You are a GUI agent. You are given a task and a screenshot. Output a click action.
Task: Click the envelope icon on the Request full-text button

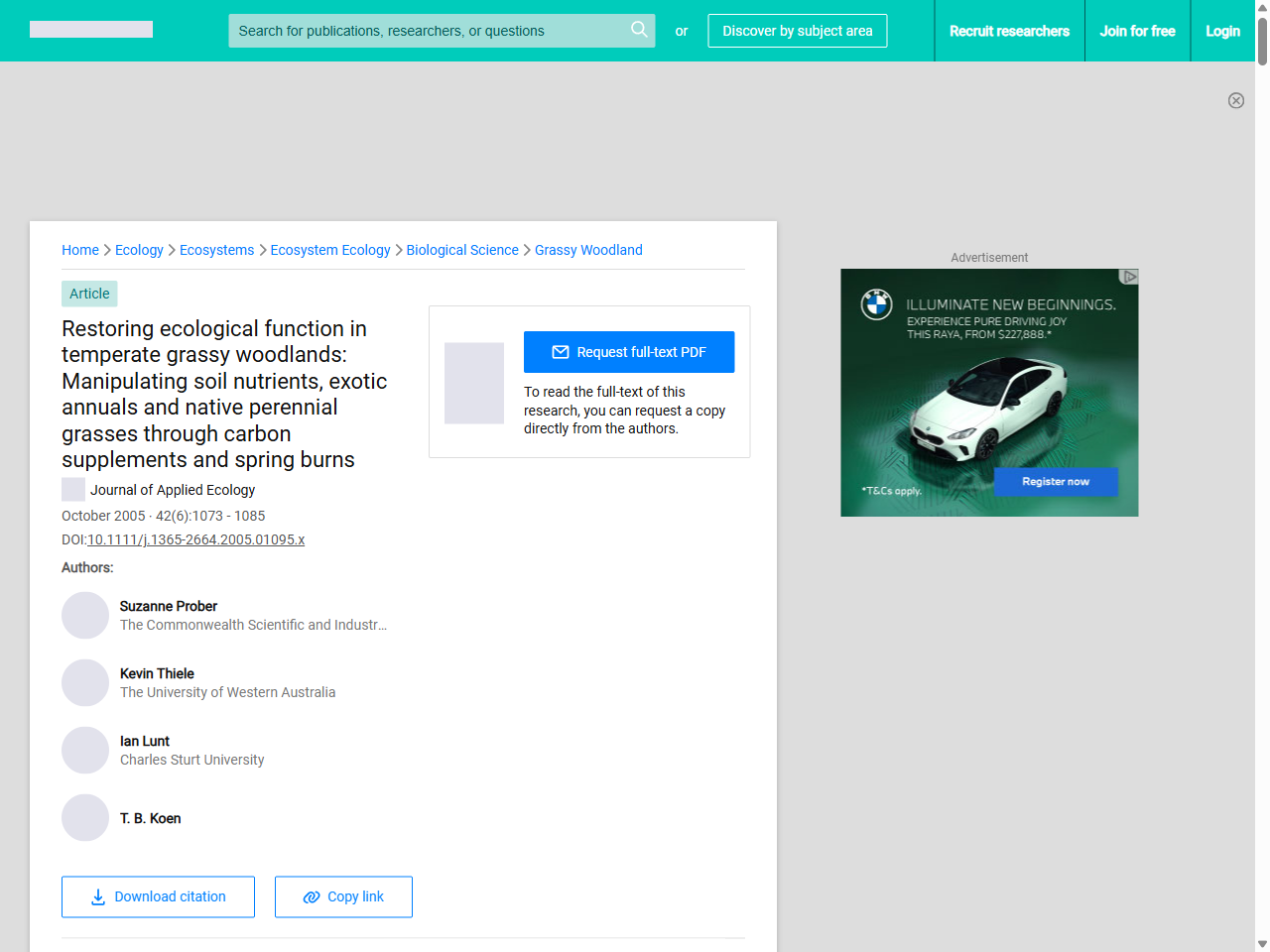[x=562, y=351]
